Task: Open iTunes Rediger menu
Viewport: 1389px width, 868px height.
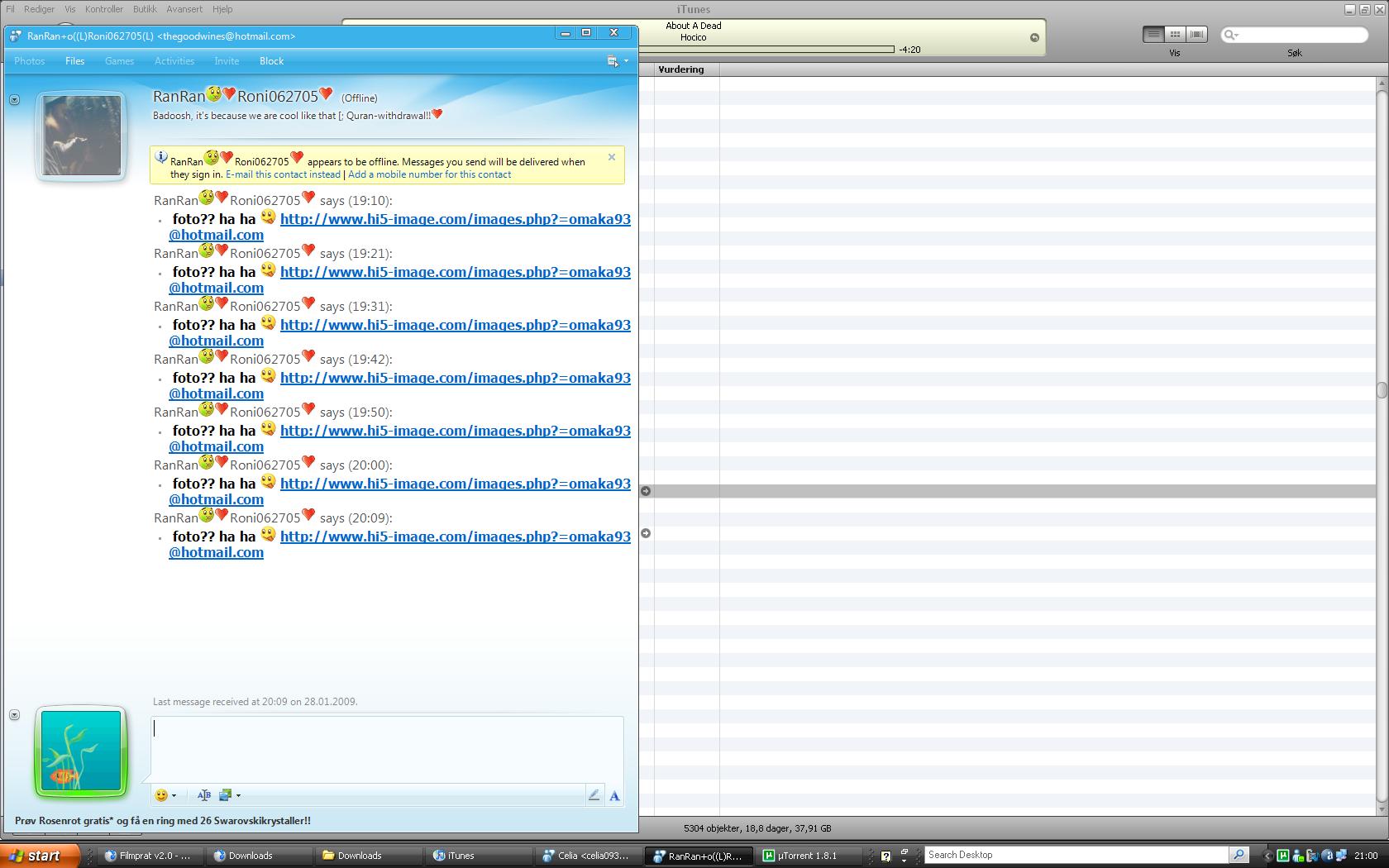Action: pyautogui.click(x=40, y=9)
